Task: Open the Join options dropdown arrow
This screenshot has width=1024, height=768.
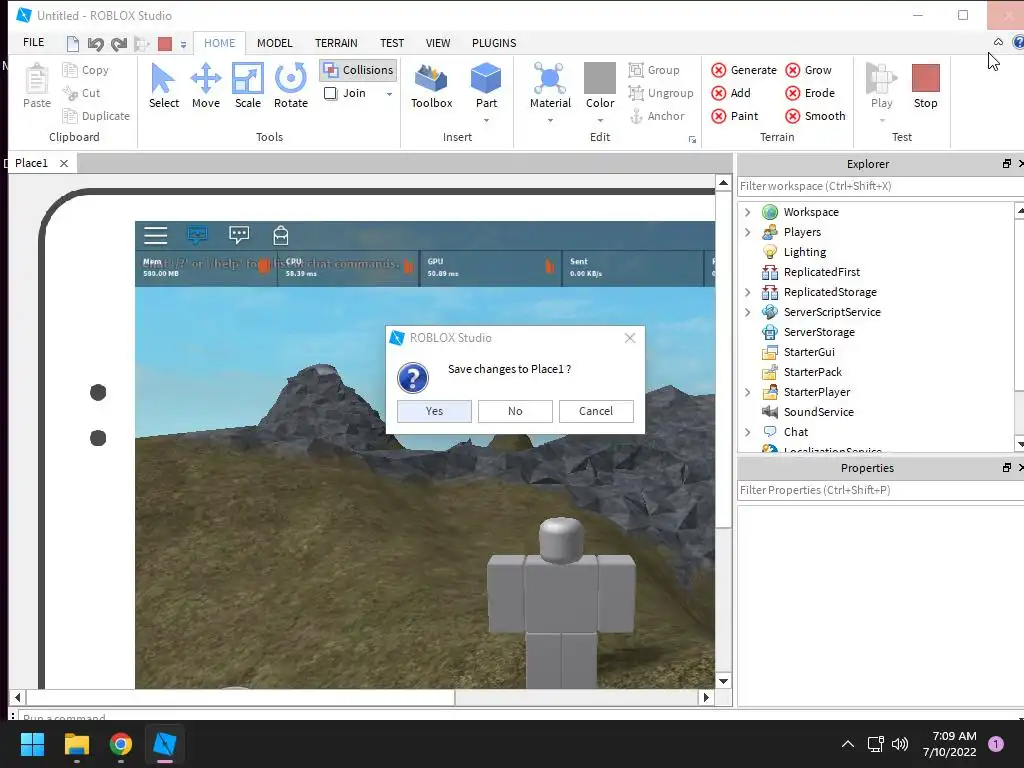Action: tap(389, 94)
